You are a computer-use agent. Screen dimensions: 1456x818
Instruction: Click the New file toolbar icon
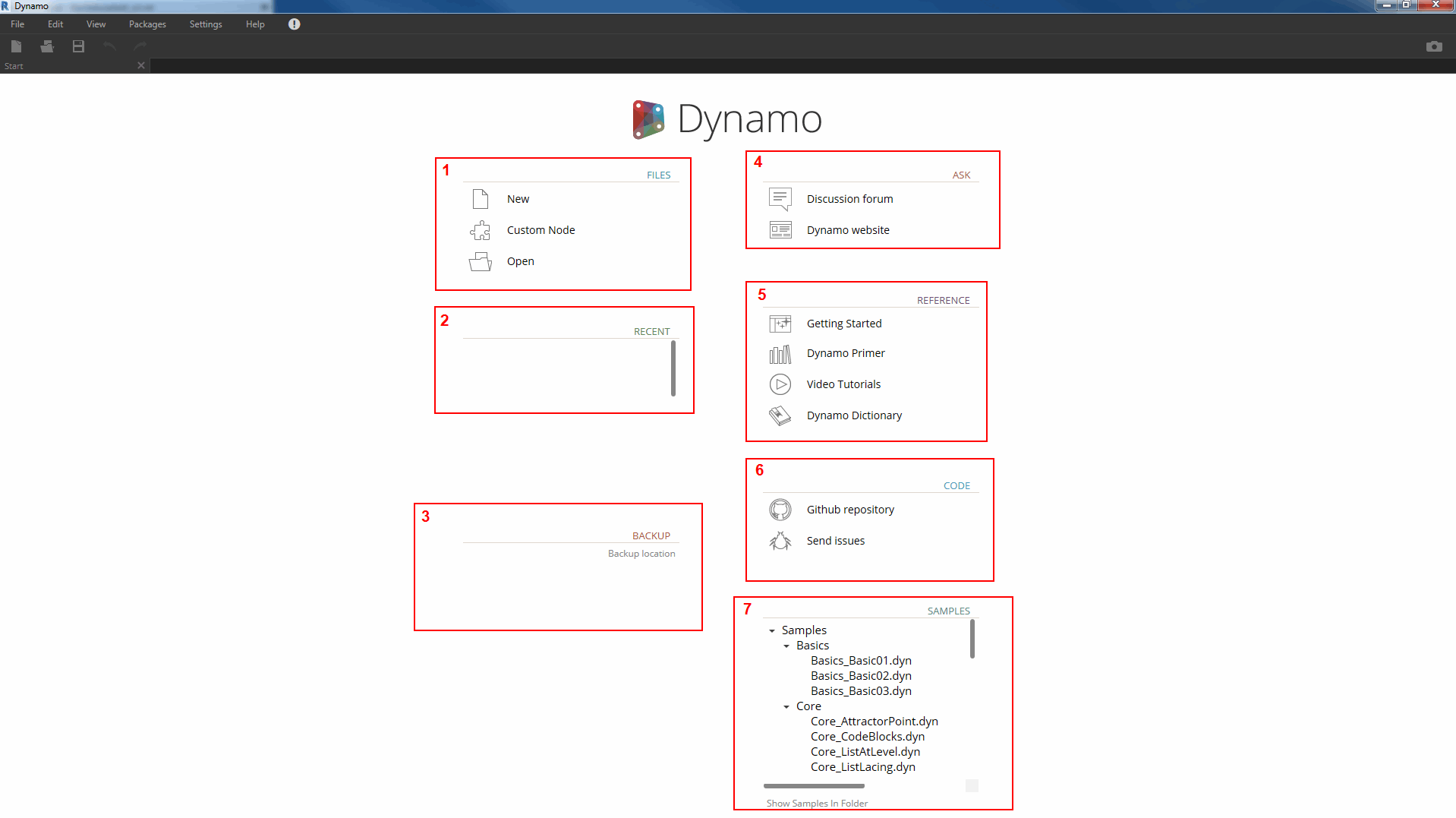(16, 46)
